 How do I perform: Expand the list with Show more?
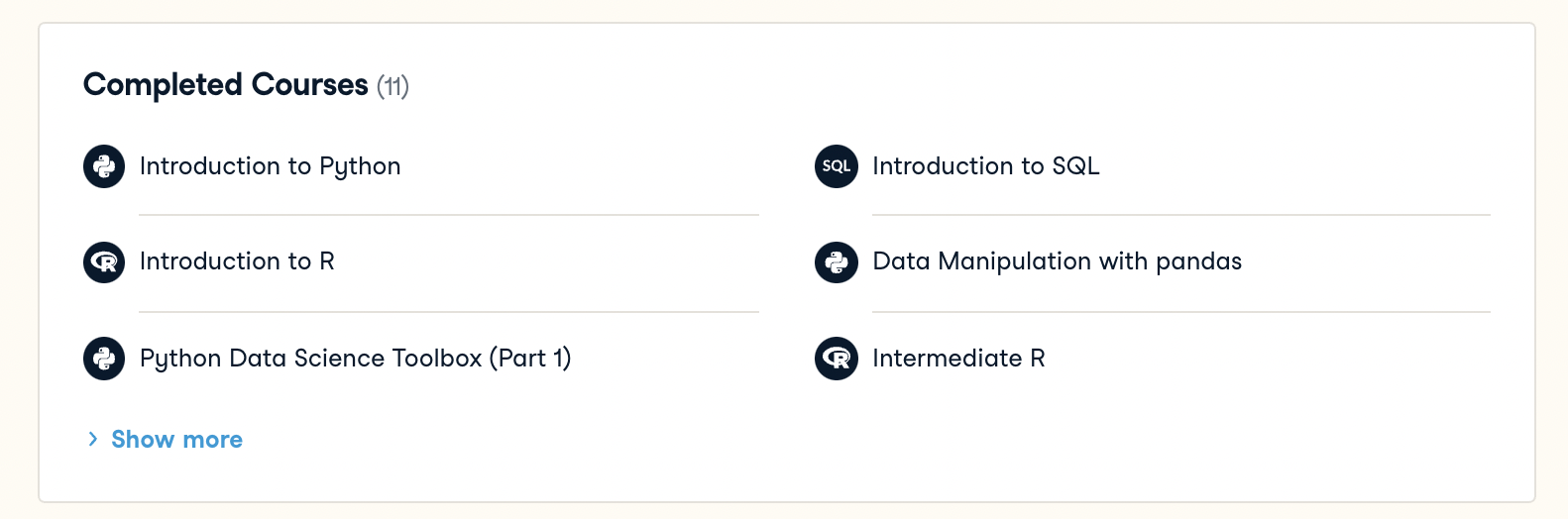[176, 440]
